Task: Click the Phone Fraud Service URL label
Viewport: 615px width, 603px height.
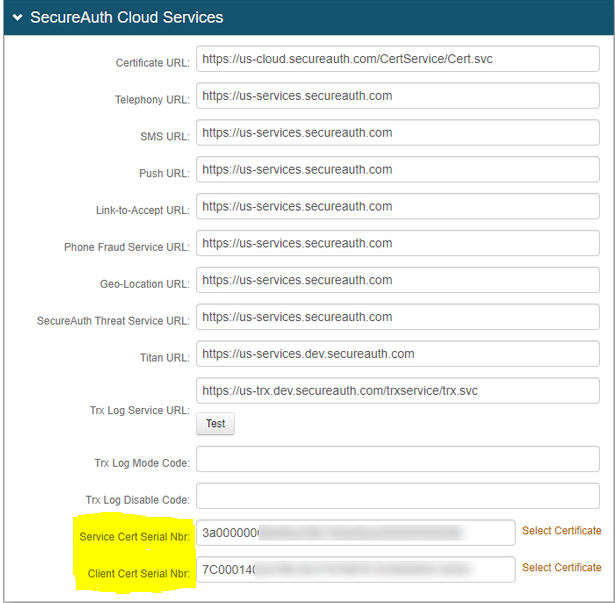Action: tap(127, 247)
